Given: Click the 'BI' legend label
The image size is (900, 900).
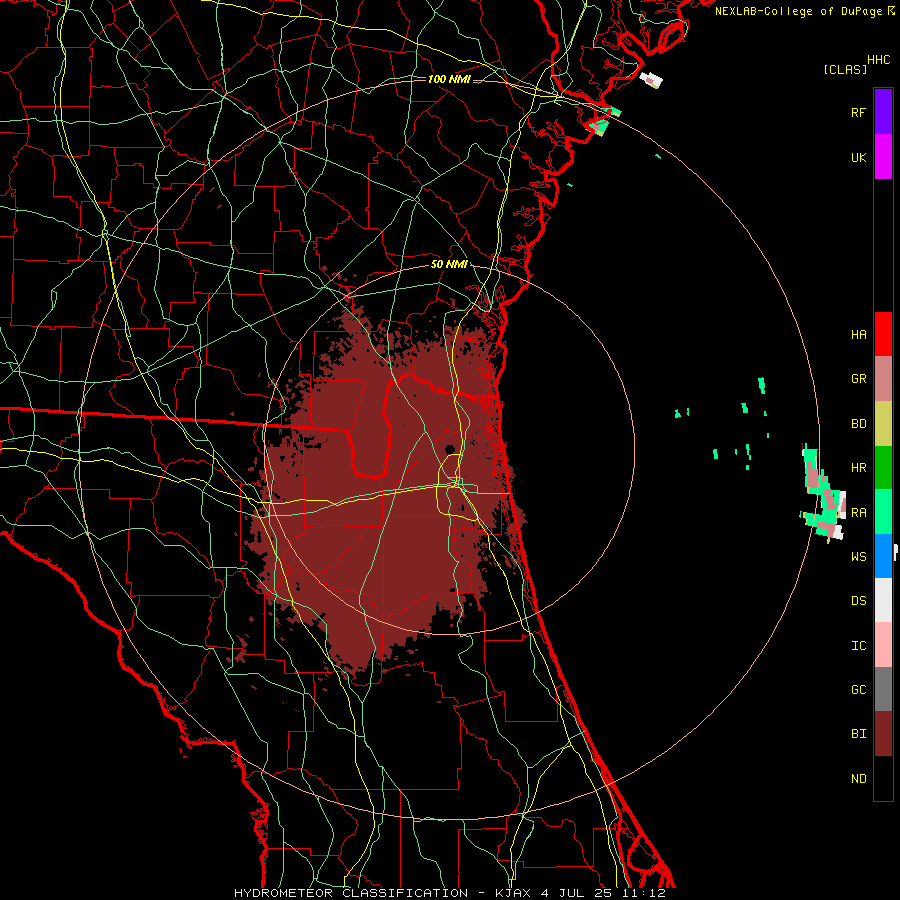Looking at the screenshot, I should click(858, 734).
